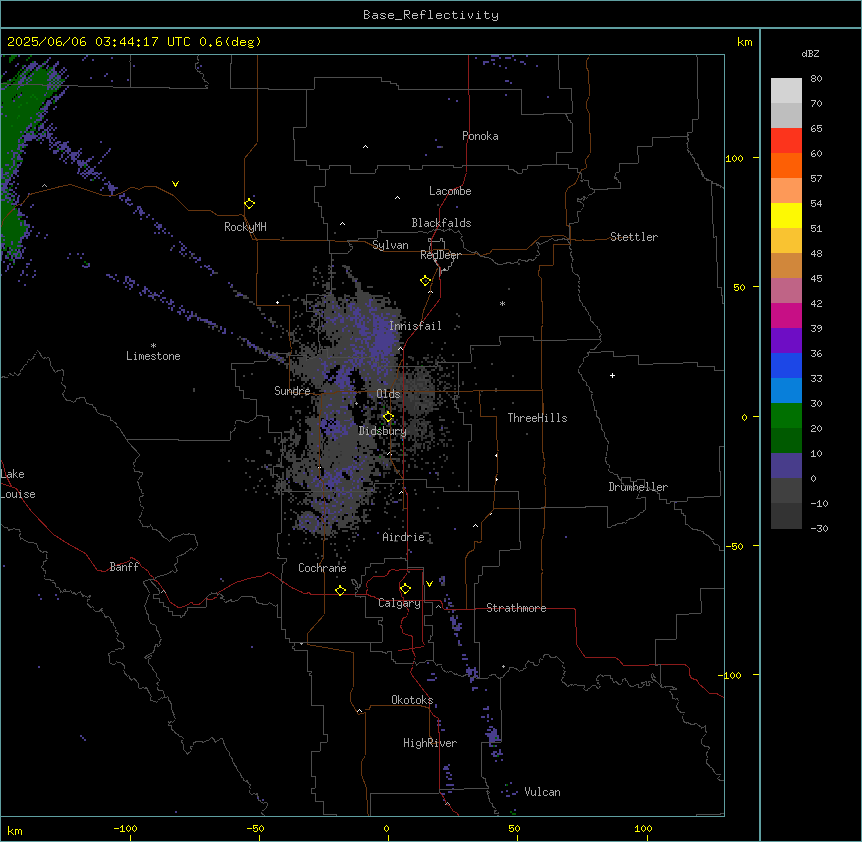Click the Okotoks label

pyautogui.click(x=412, y=700)
